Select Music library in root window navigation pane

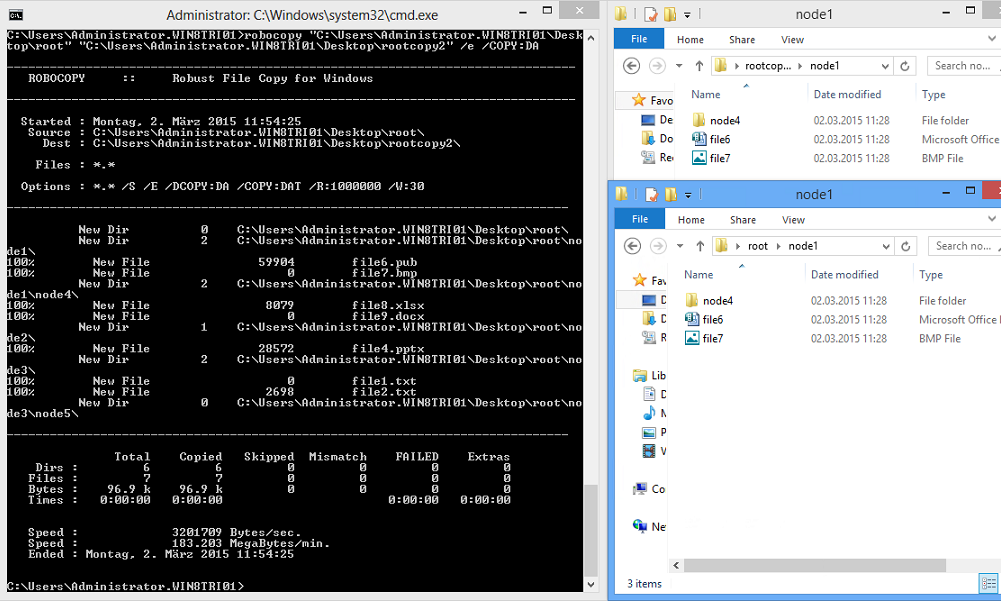coord(654,413)
